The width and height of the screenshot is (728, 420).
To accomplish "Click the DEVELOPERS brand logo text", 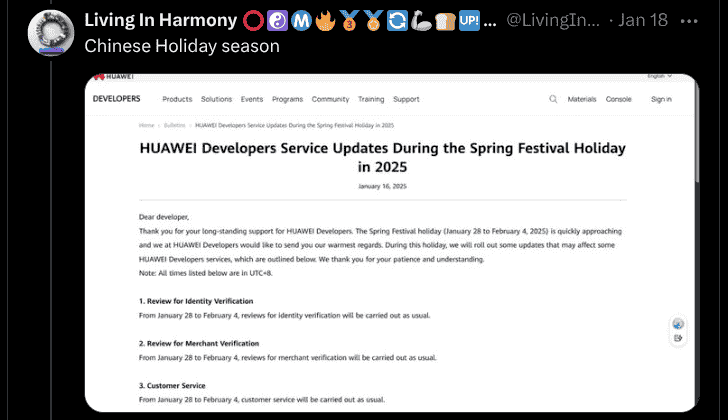I will pos(116,99).
